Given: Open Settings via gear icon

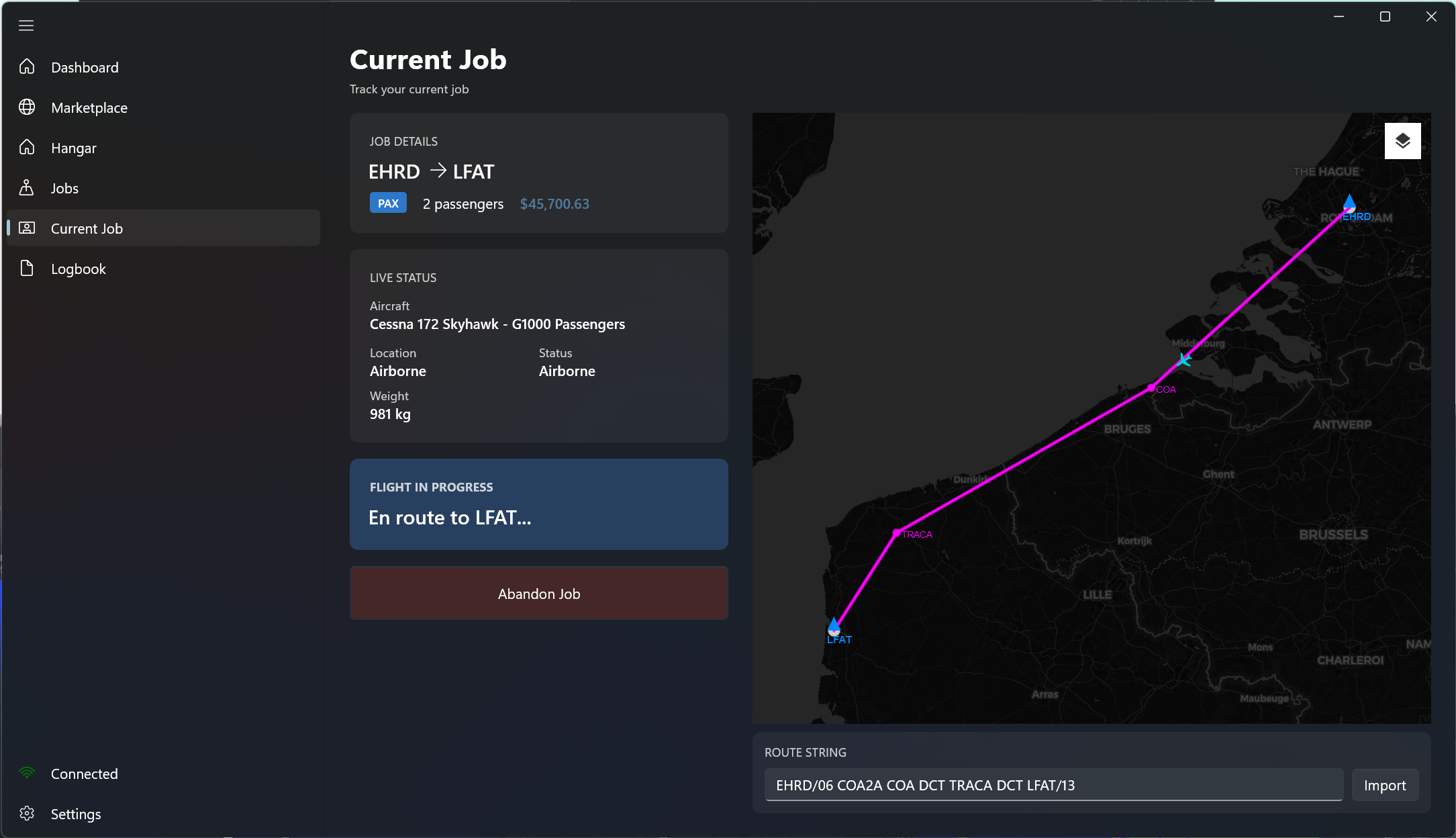Looking at the screenshot, I should coord(27,814).
